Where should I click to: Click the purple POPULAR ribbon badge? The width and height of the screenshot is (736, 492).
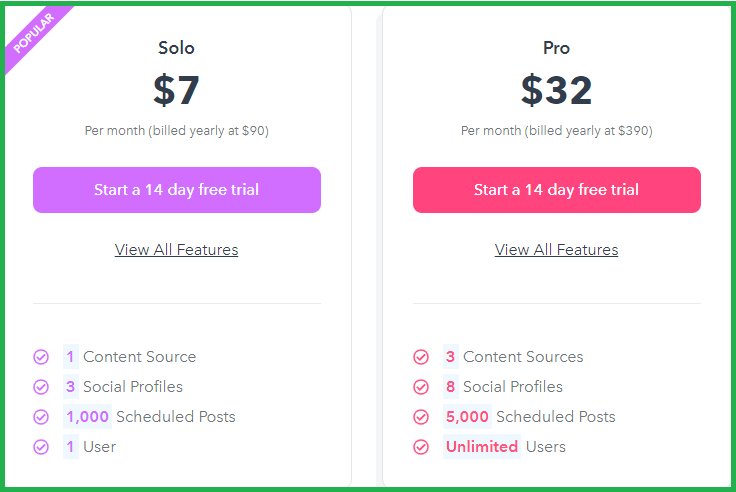coord(34,34)
